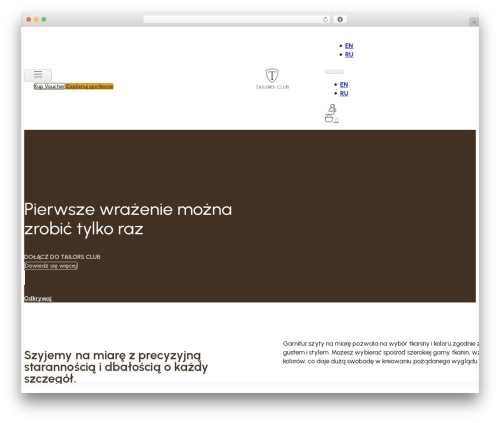Open the user account icon
The height and width of the screenshot is (423, 500).
tap(332, 108)
